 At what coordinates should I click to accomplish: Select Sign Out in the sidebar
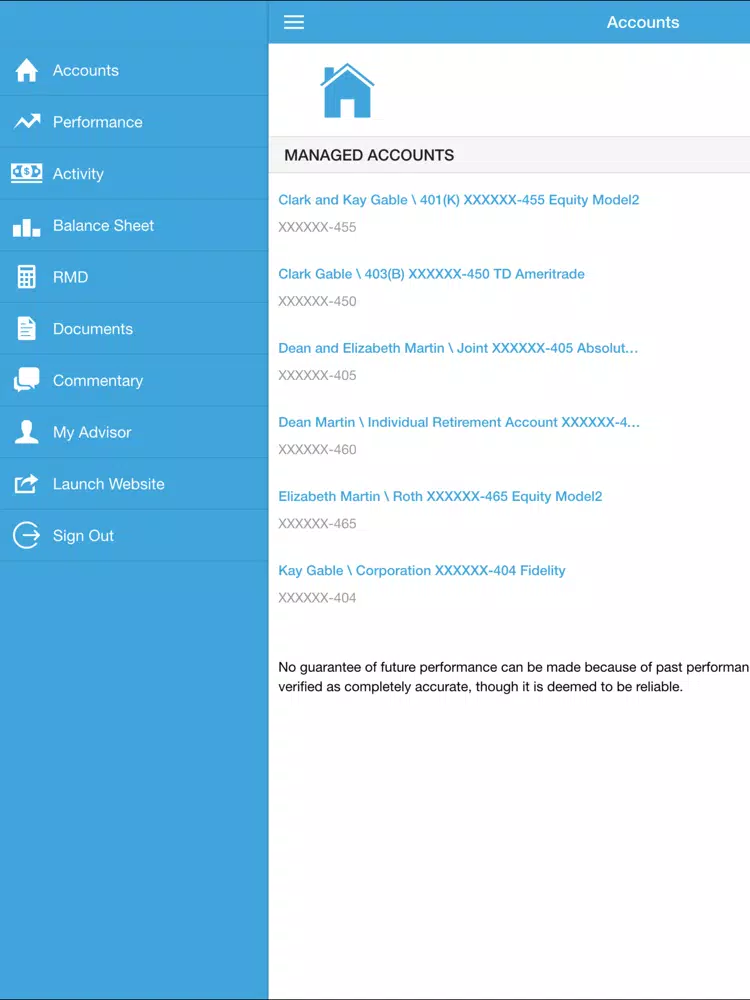[x=134, y=535]
